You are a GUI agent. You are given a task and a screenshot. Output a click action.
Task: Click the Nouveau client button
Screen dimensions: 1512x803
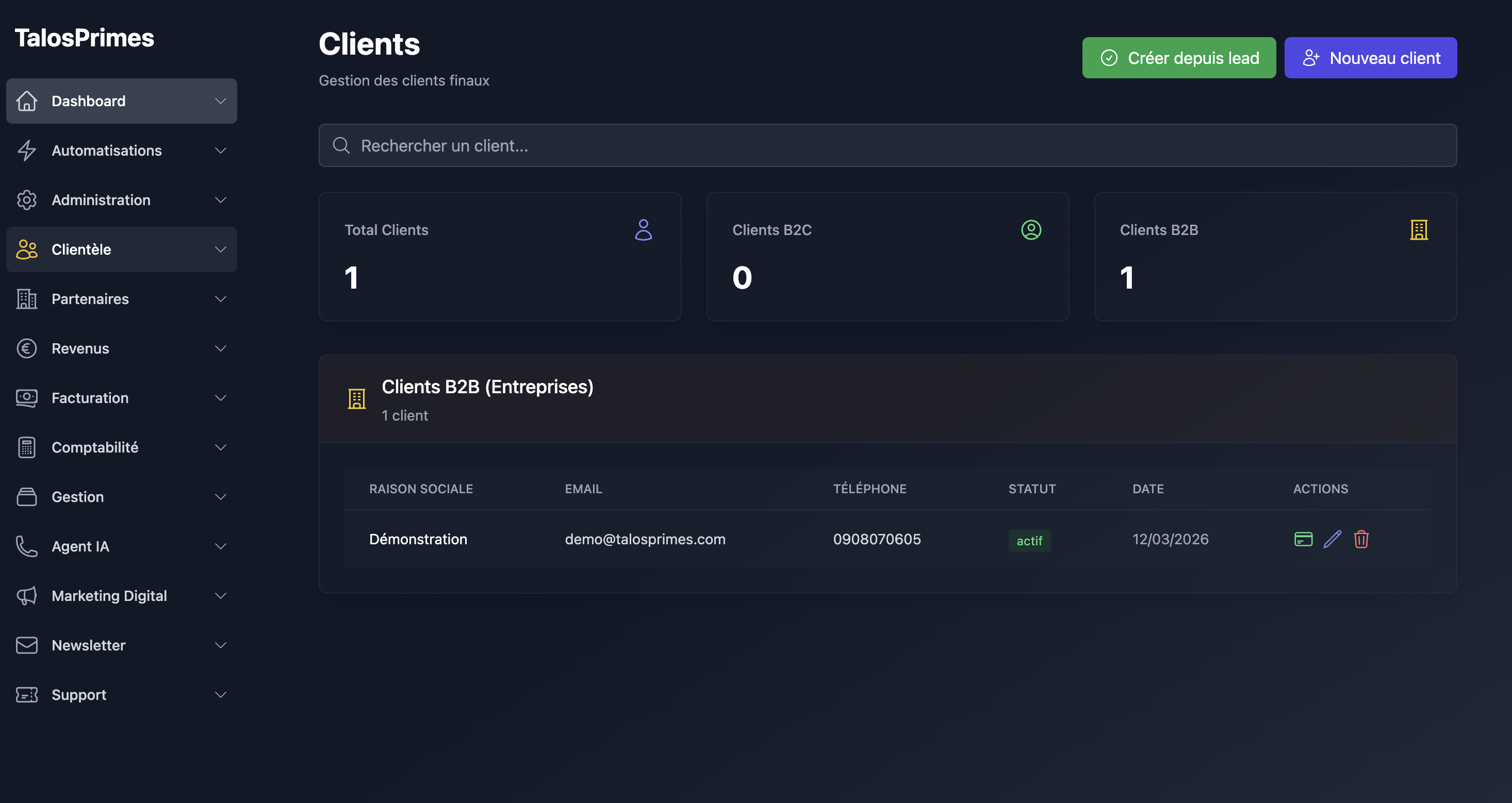1370,58
